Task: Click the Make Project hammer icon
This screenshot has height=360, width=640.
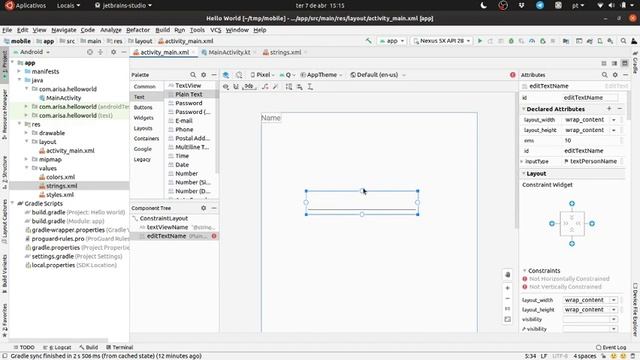Action: (369, 41)
